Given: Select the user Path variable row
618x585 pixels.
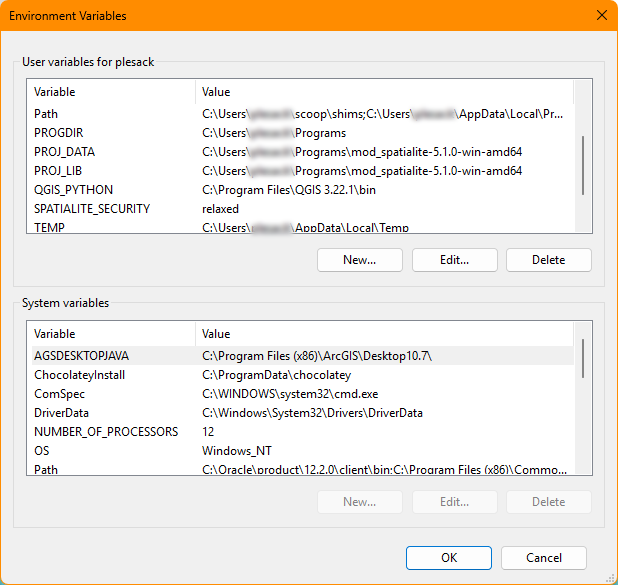Looking at the screenshot, I should (46, 114).
